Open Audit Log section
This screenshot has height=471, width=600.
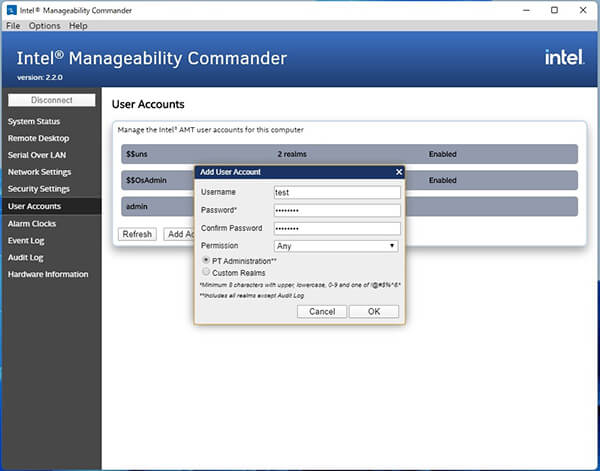coord(26,258)
